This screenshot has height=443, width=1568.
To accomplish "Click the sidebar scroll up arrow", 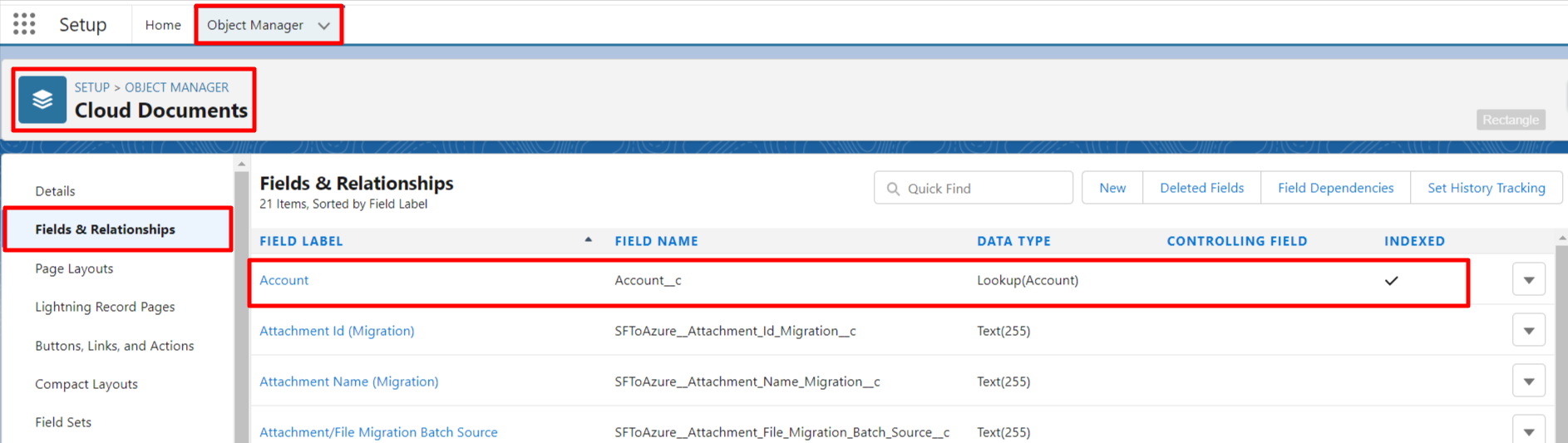I will click(242, 165).
